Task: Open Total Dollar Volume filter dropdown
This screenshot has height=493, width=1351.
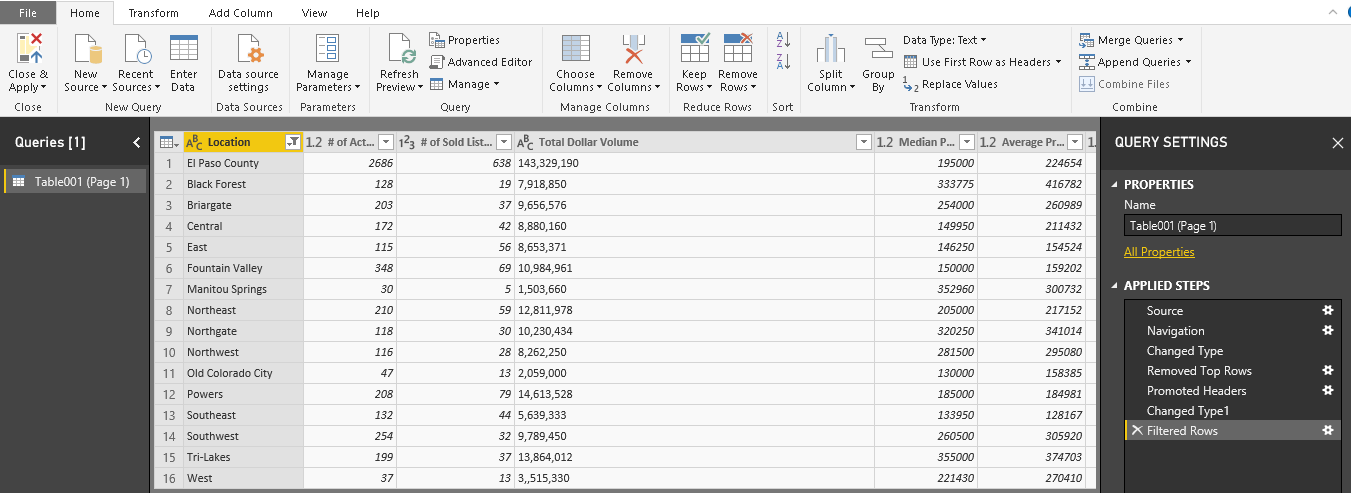Action: (864, 143)
